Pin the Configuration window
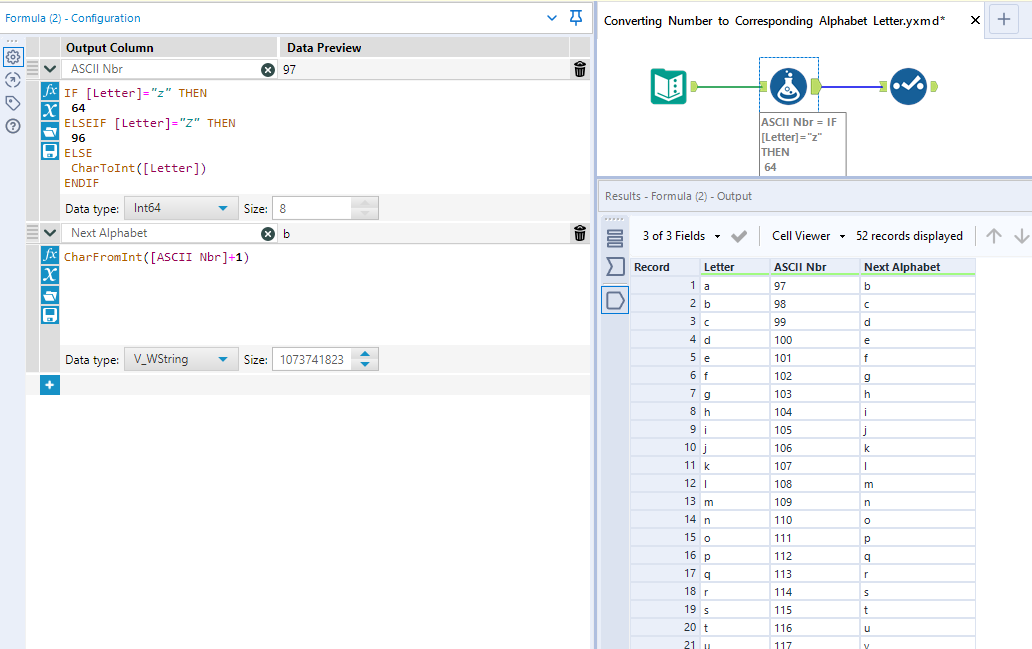Screen dimensions: 1032x649 click(575, 19)
